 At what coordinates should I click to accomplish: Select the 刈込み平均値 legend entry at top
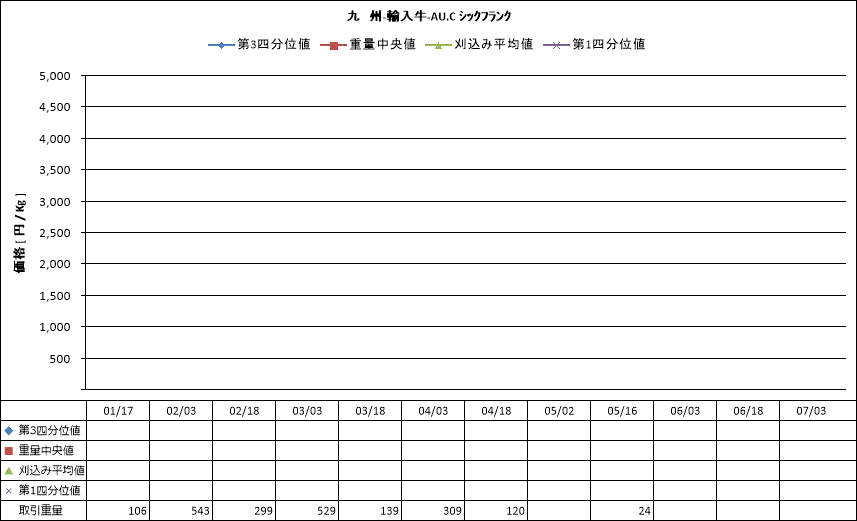point(479,44)
